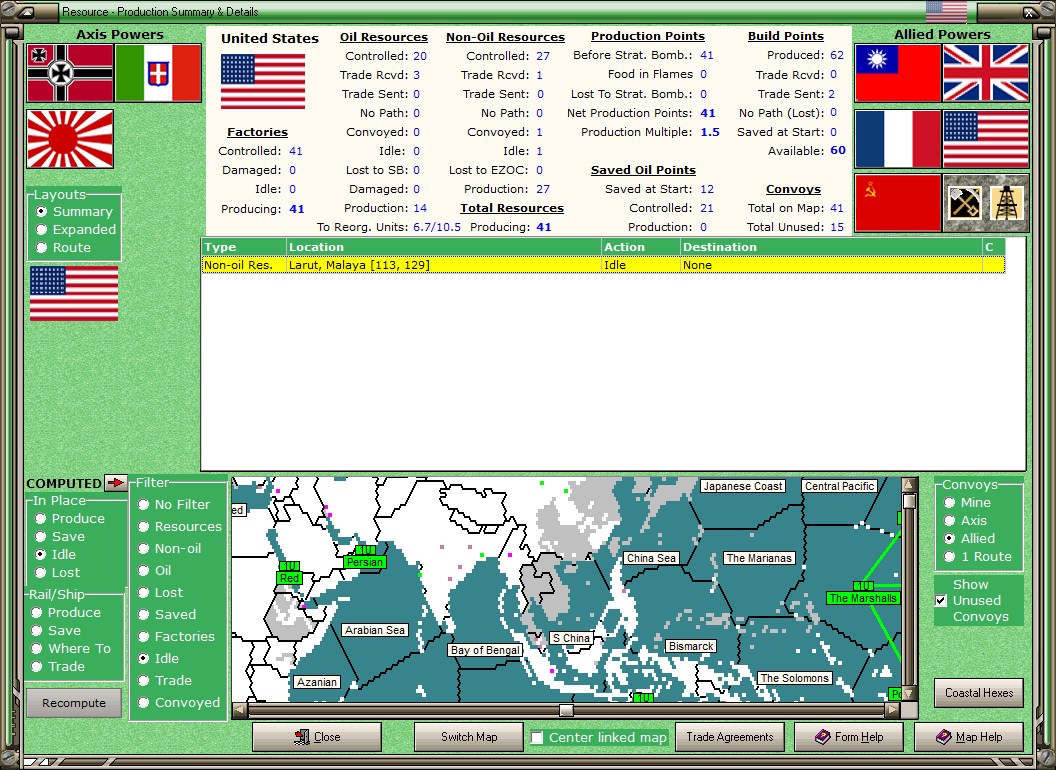Click map scroll up arrow
Screen dimensions: 1056x770
coord(909,484)
